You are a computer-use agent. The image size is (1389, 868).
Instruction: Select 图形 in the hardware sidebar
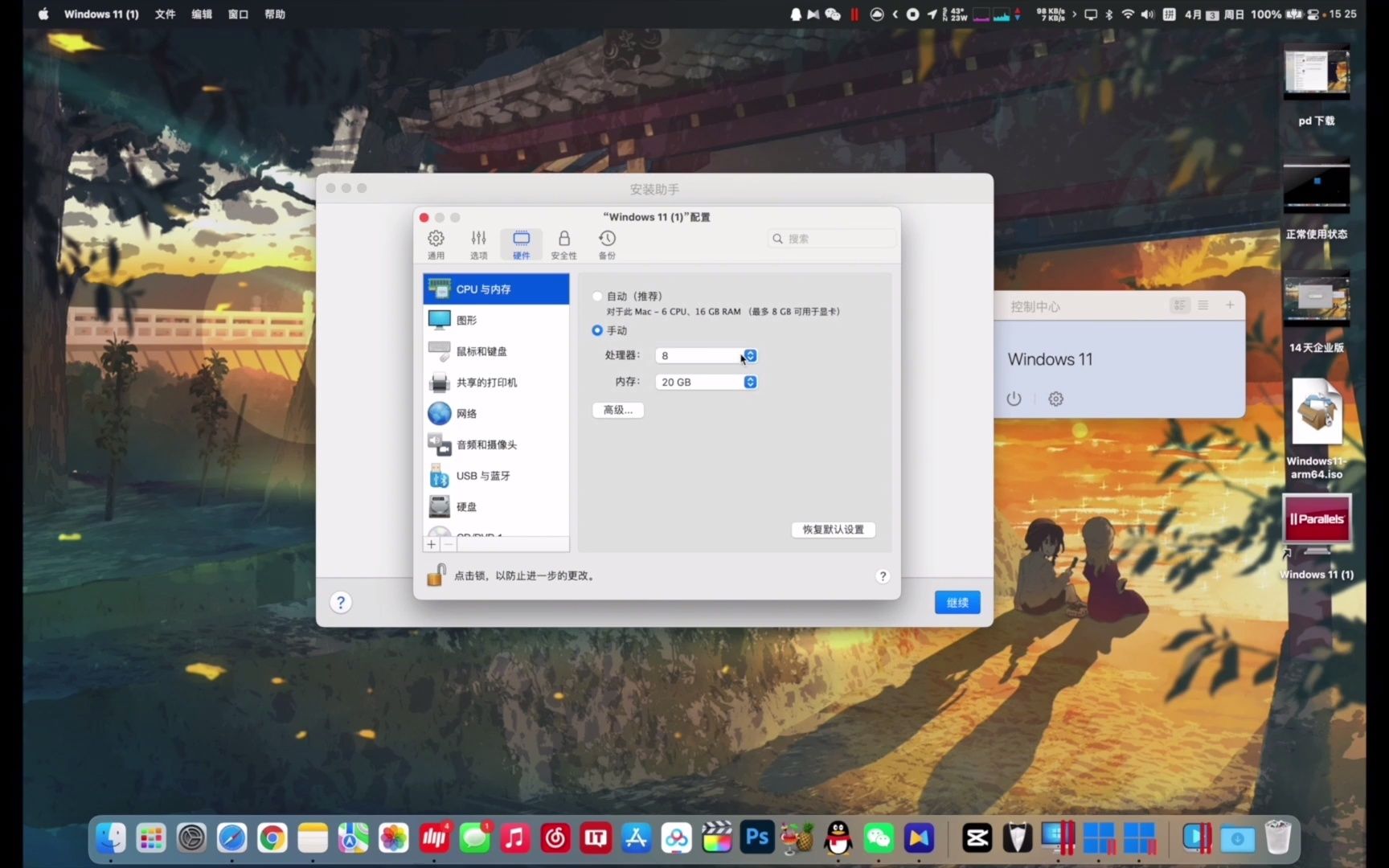[467, 319]
